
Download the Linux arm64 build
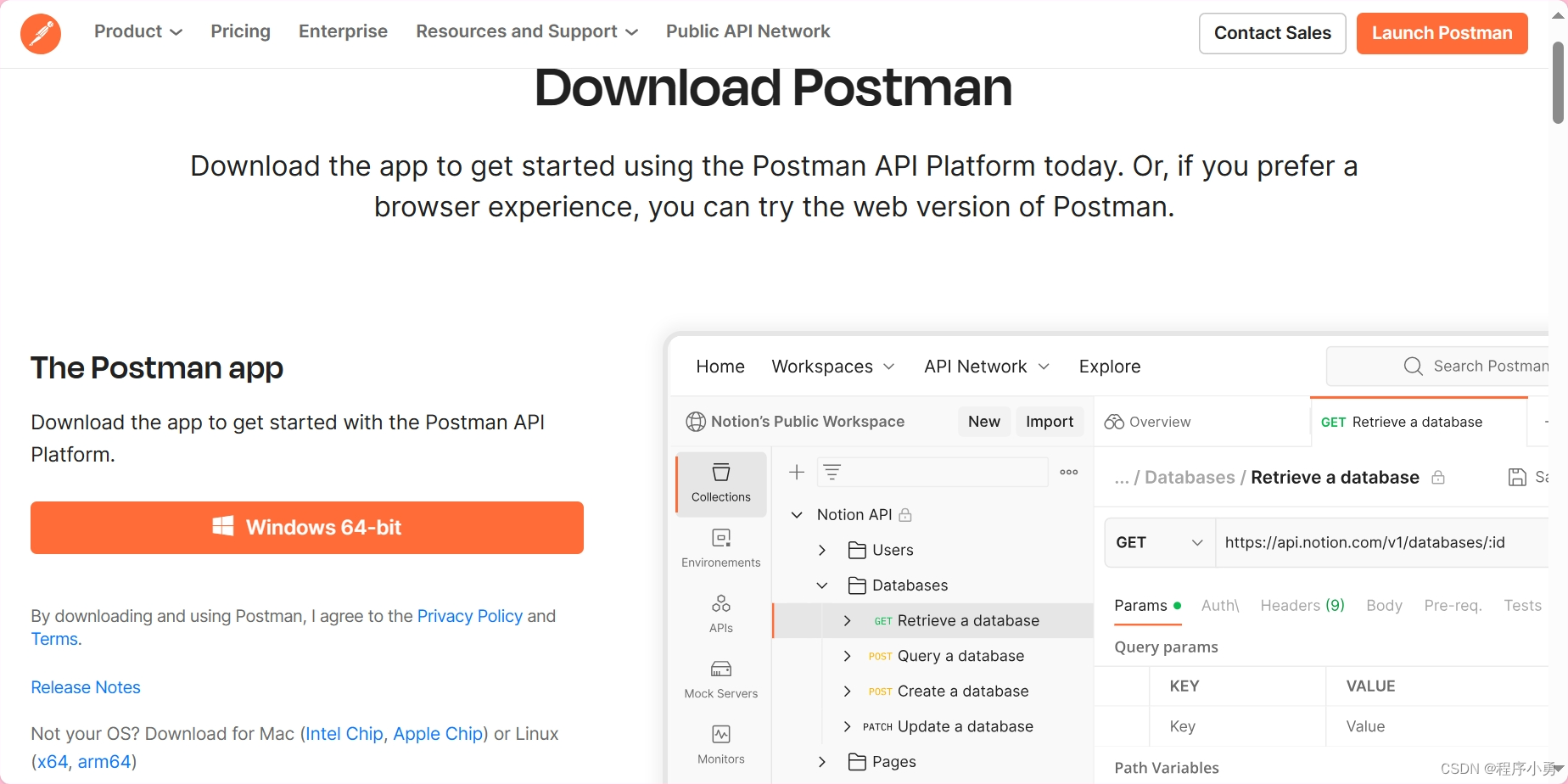pos(104,762)
